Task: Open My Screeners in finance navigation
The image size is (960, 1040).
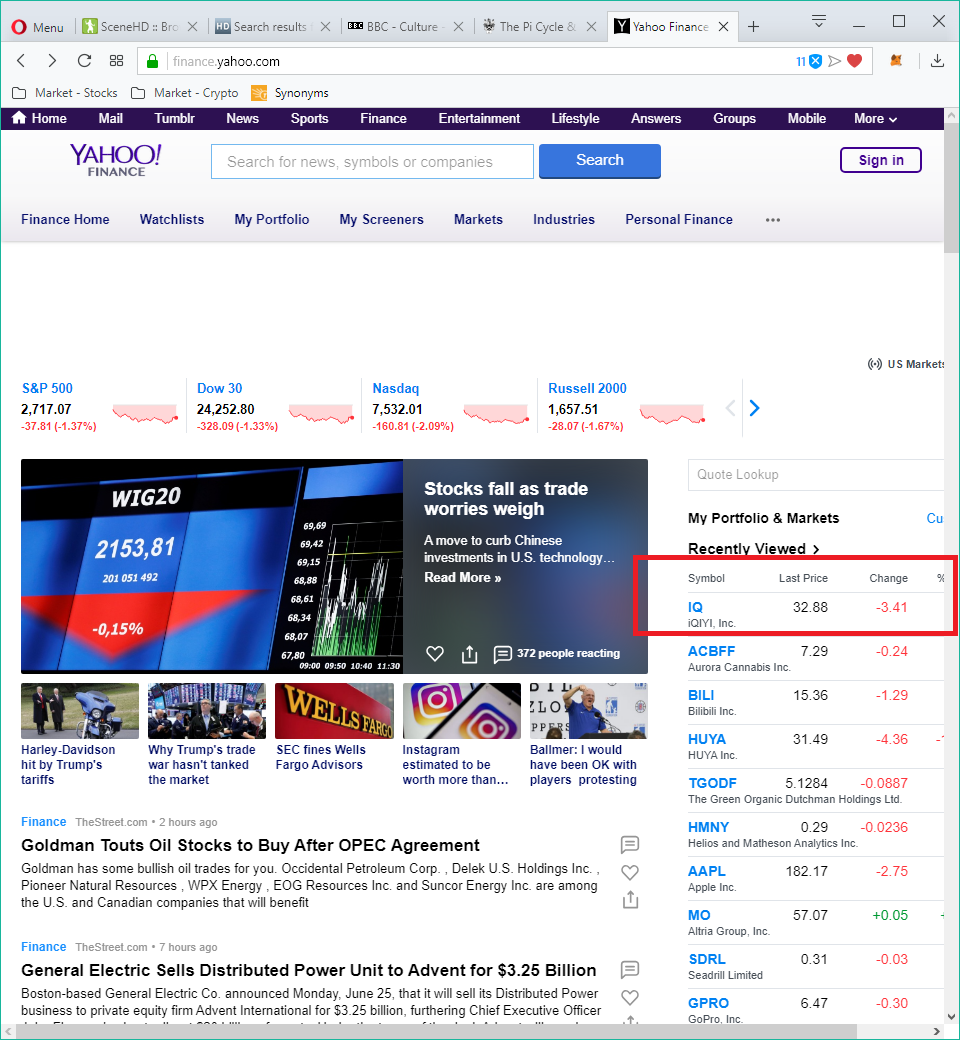Action: point(381,220)
